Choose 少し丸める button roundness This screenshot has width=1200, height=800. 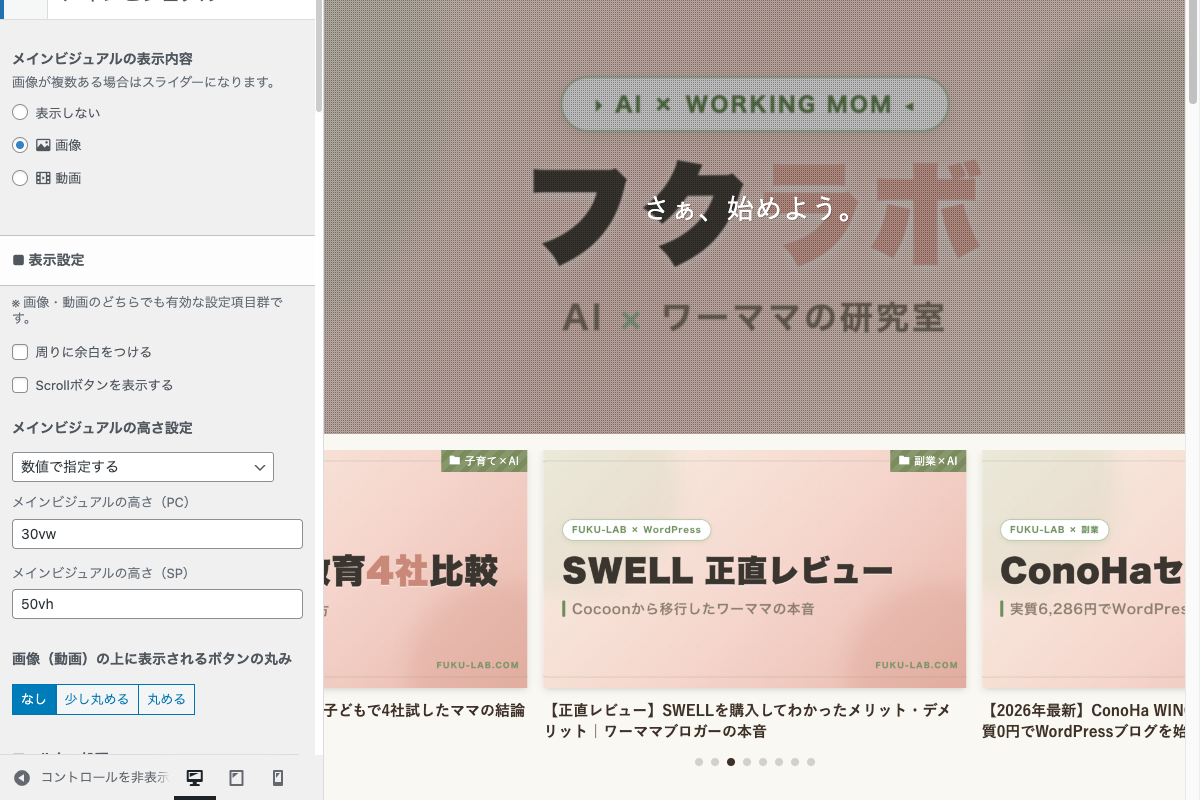[97, 700]
